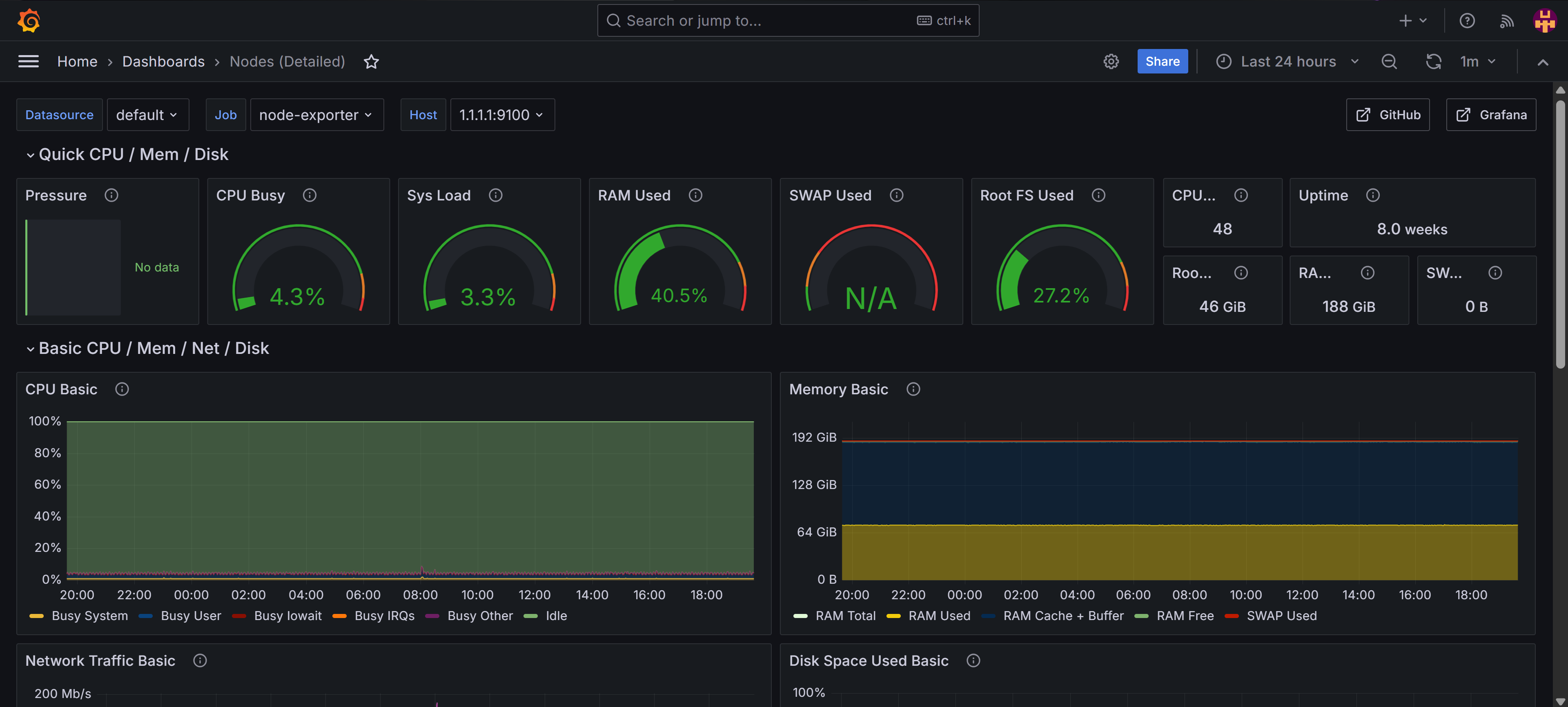This screenshot has height=707, width=1568.
Task: Open the Last 24 hours time picker
Action: point(1288,62)
